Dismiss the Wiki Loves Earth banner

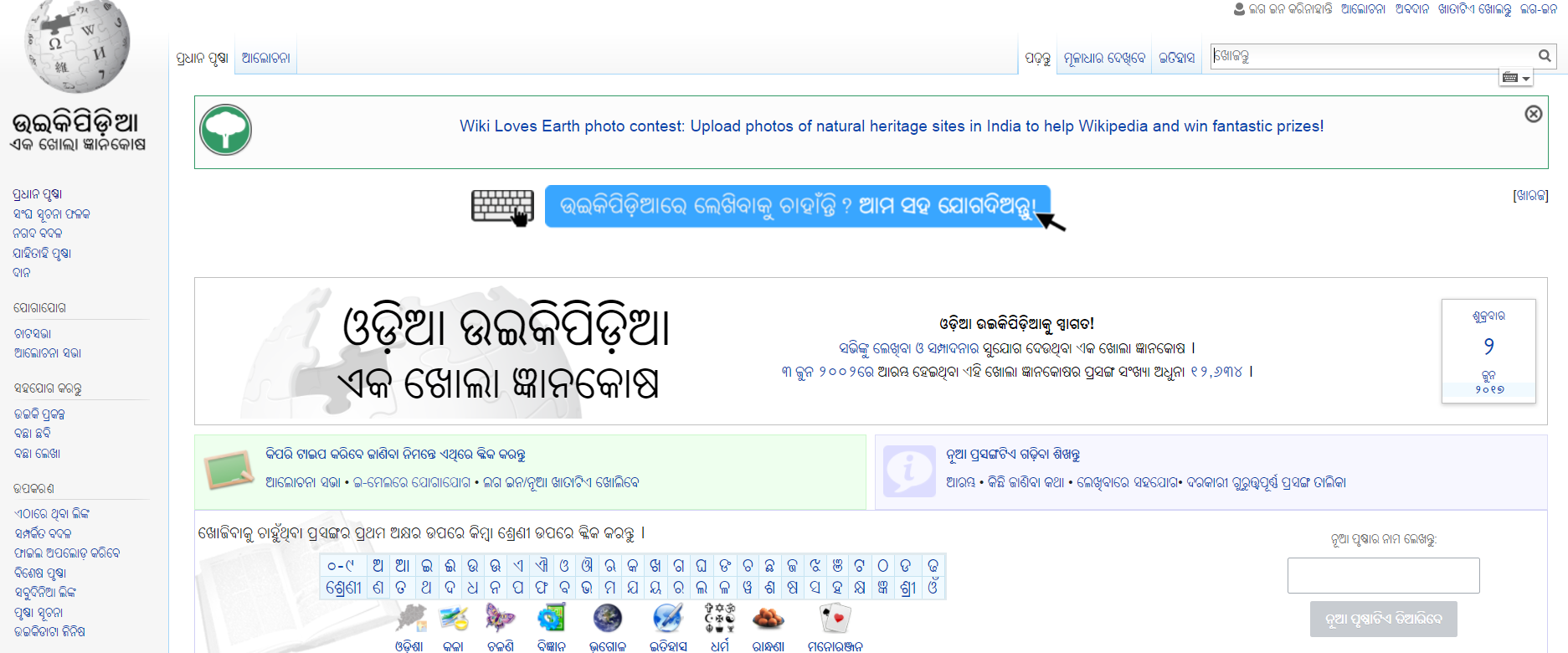(x=1533, y=114)
